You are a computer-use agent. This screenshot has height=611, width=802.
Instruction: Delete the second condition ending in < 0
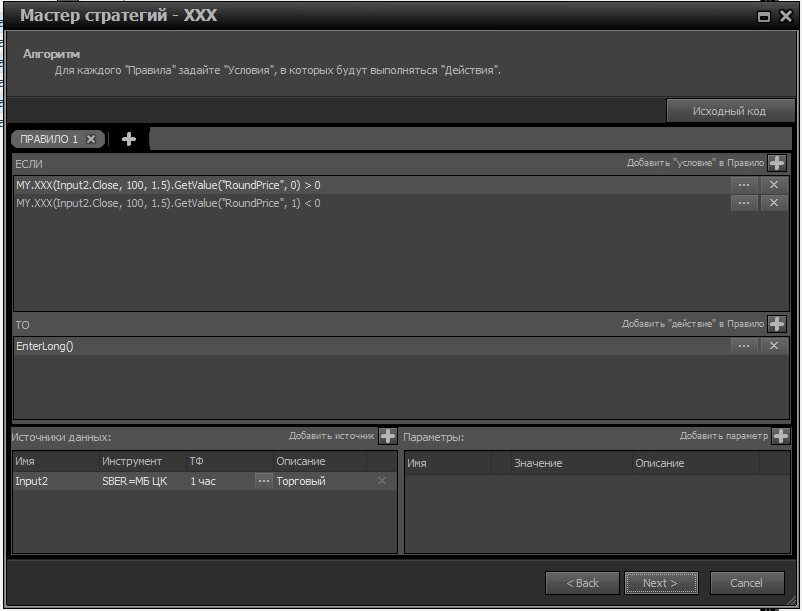pyautogui.click(x=773, y=203)
